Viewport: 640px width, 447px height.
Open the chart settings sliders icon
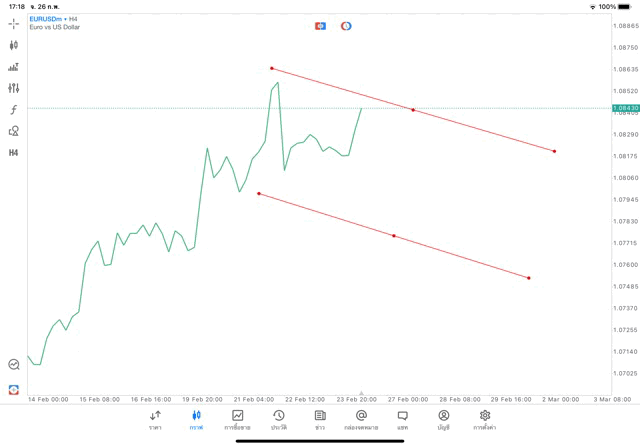click(x=14, y=88)
